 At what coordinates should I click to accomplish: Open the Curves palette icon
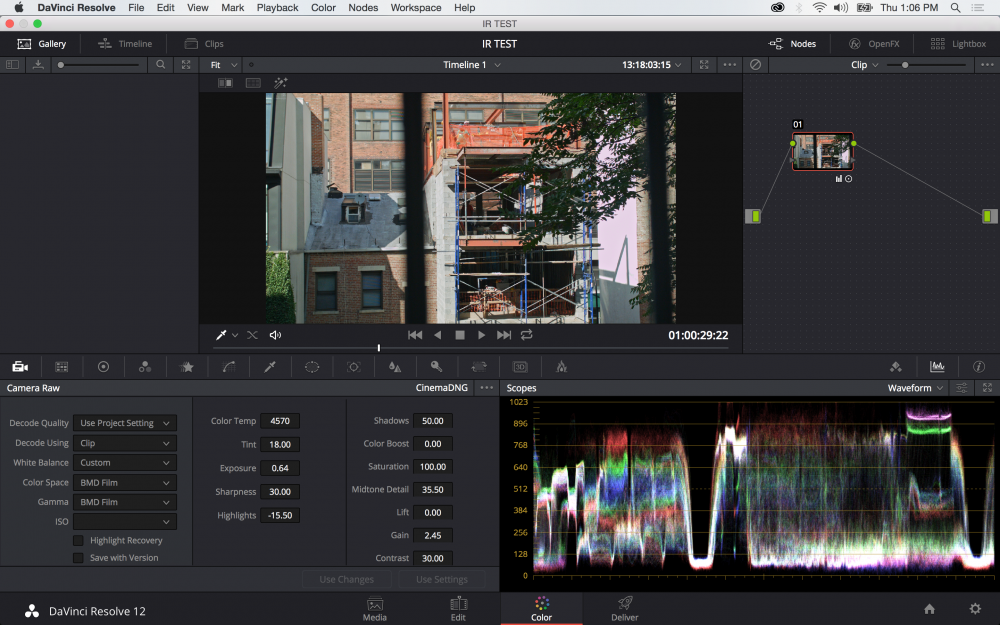point(228,366)
